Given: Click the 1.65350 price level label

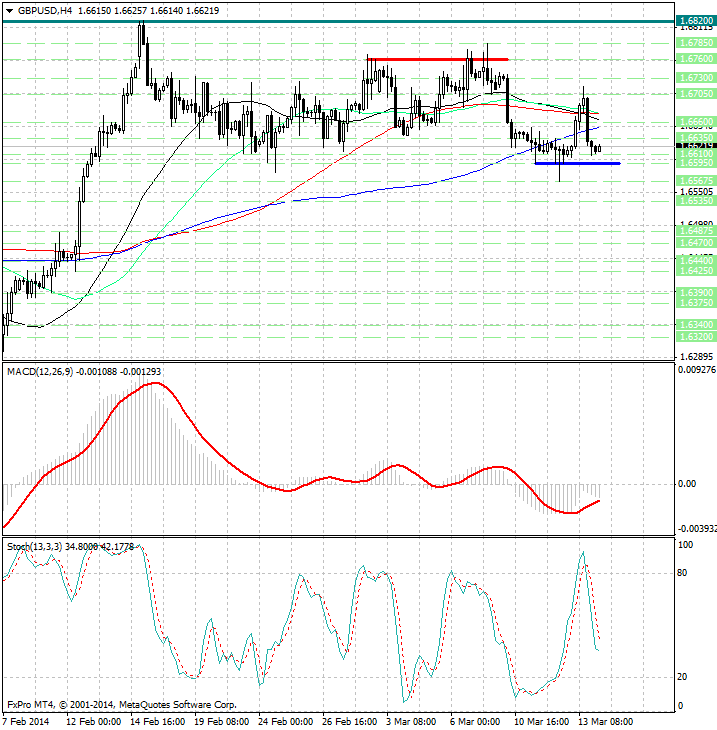Looking at the screenshot, I should [x=696, y=201].
